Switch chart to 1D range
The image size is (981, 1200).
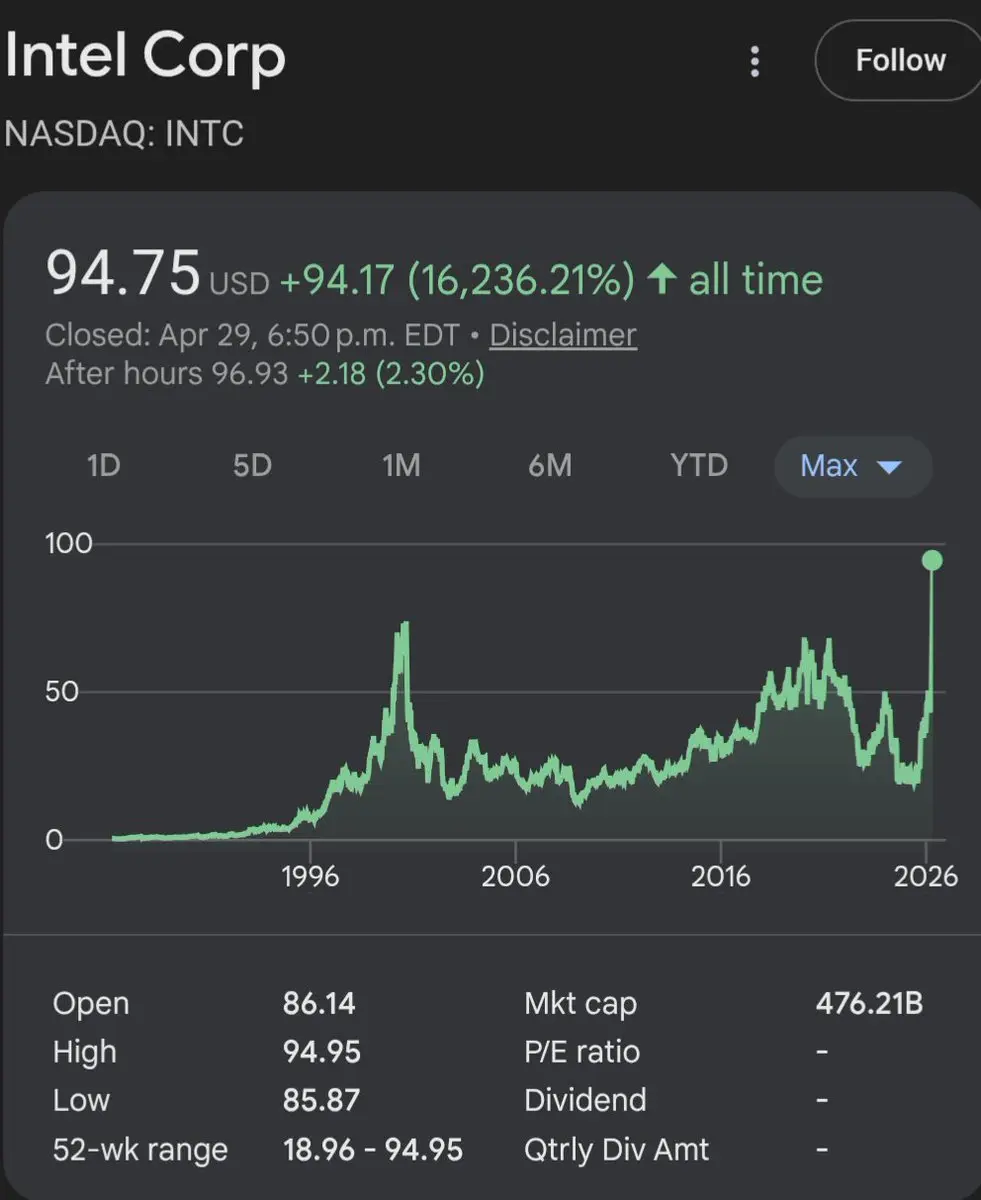(x=104, y=466)
